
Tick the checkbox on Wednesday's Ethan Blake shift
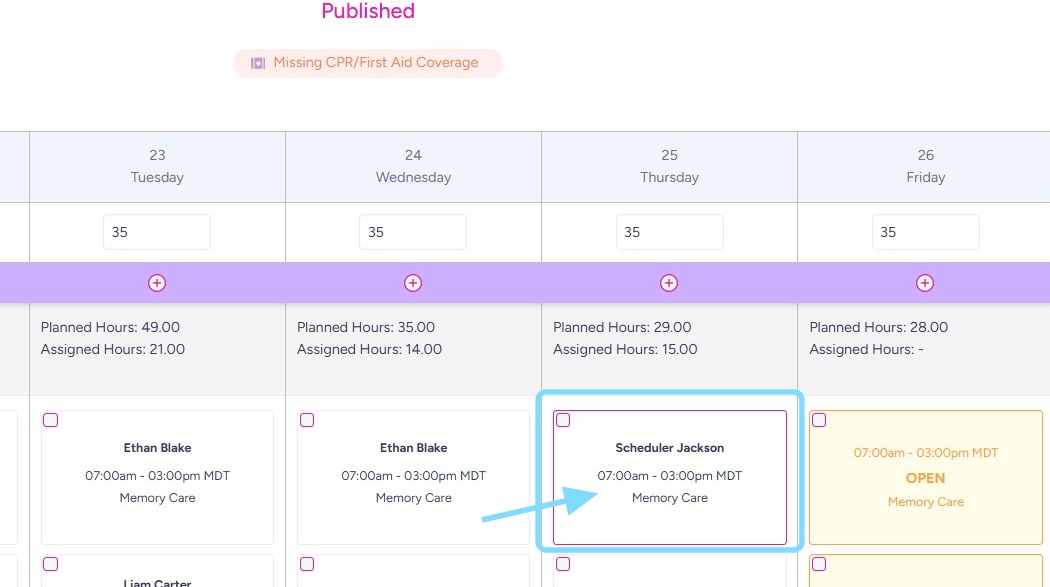click(307, 420)
